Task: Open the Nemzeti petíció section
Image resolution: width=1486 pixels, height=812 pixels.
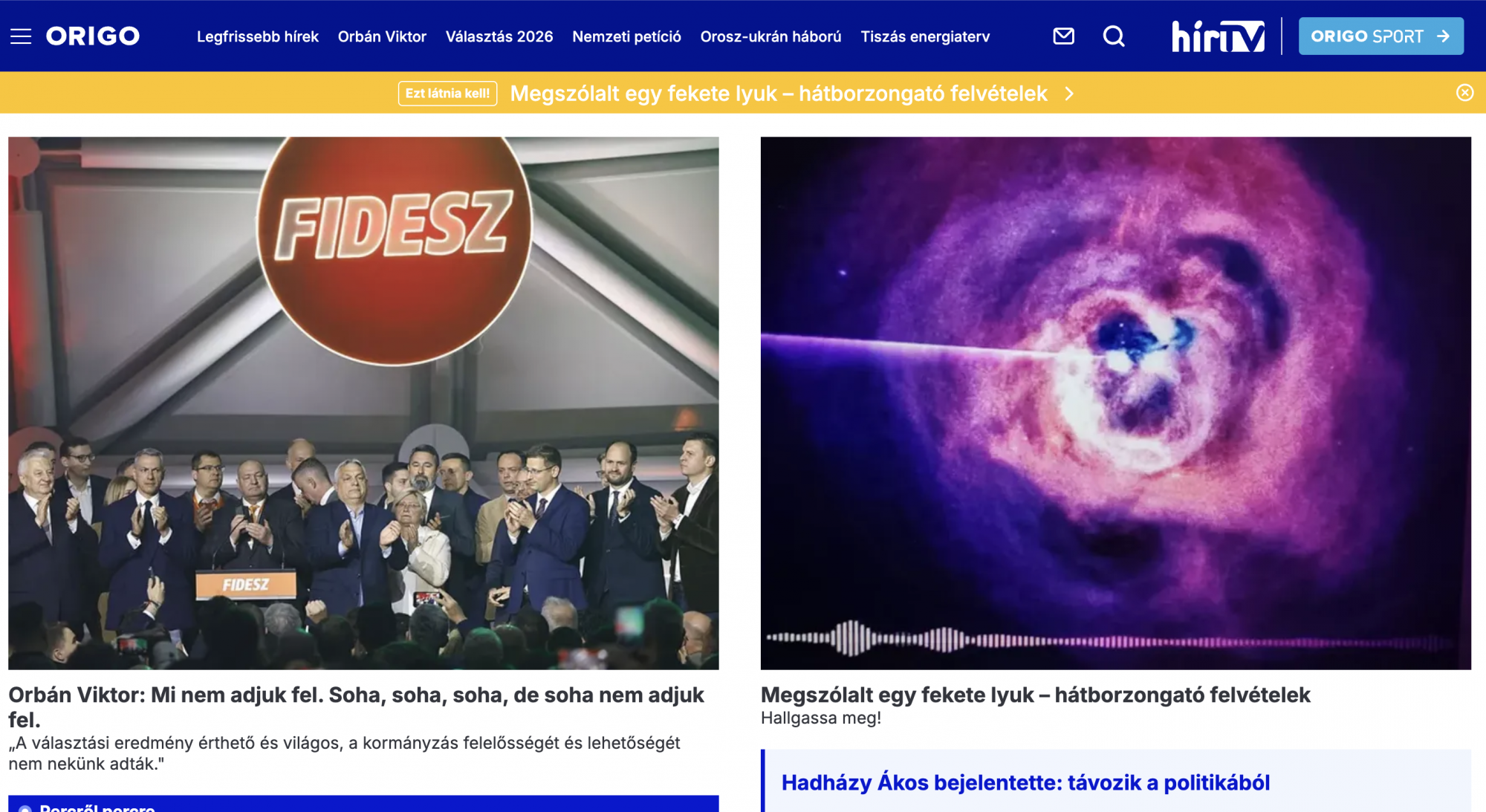Action: pyautogui.click(x=626, y=36)
